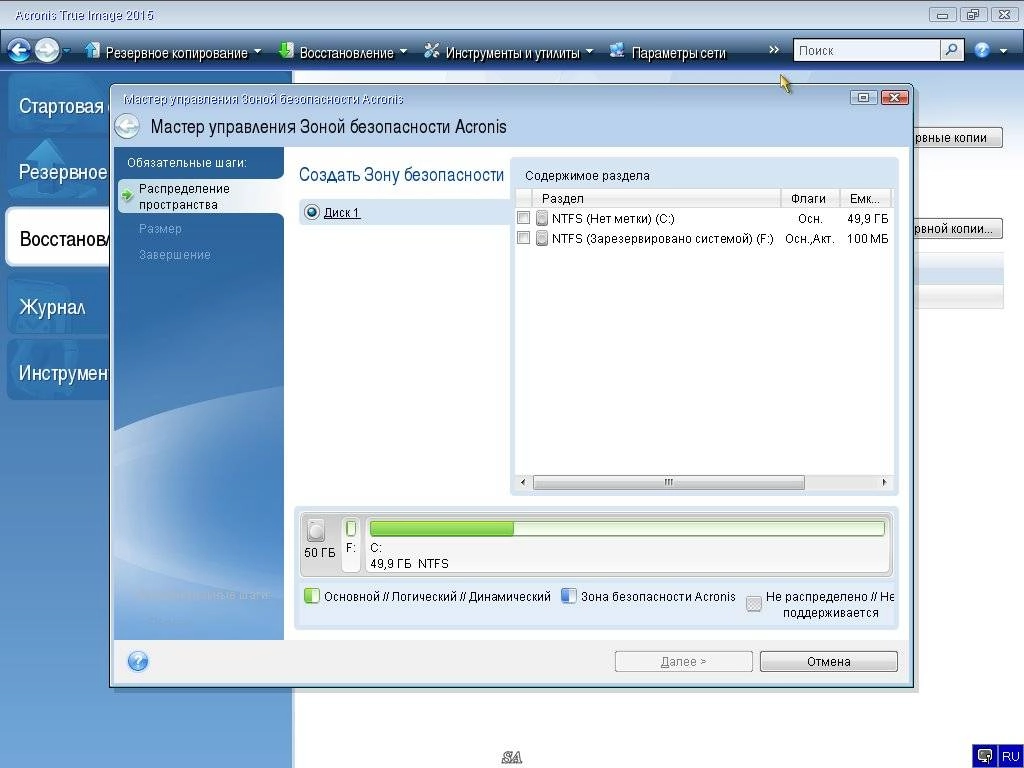Switch keyboard language via RU indicator

(x=1010, y=756)
